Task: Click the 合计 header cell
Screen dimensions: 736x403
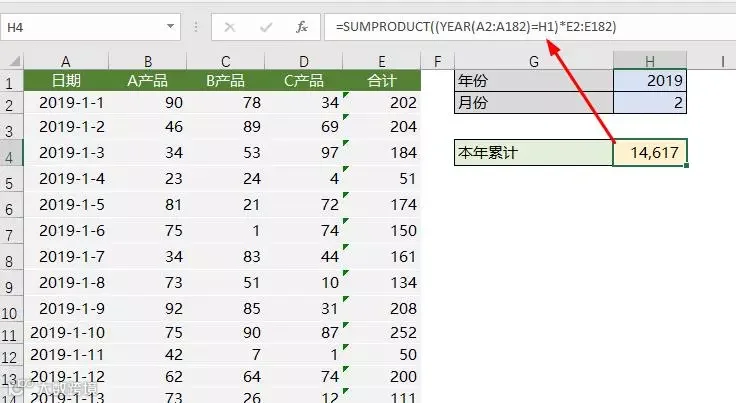Action: point(382,81)
